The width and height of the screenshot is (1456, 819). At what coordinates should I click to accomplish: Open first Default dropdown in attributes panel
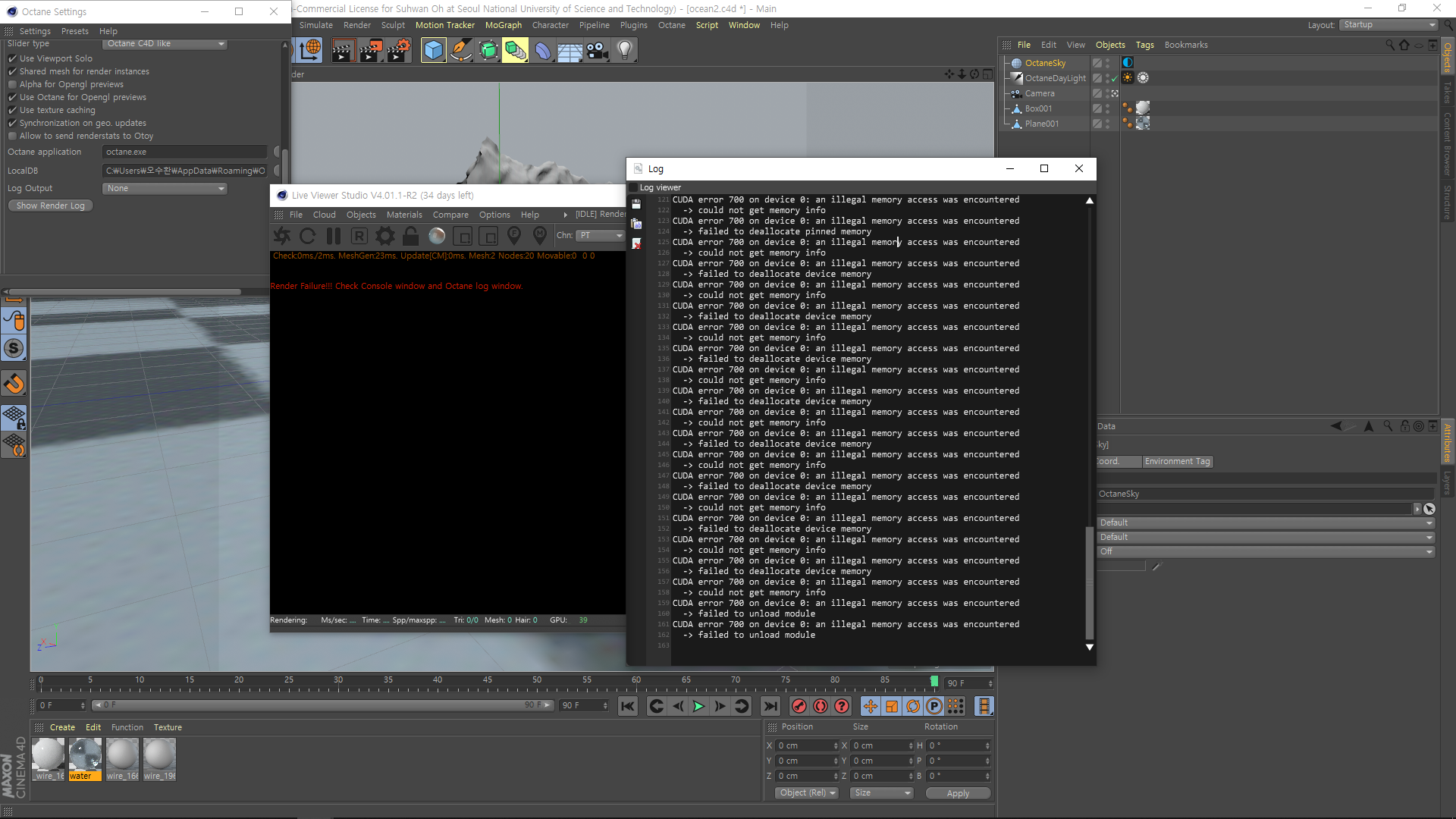point(1266,523)
